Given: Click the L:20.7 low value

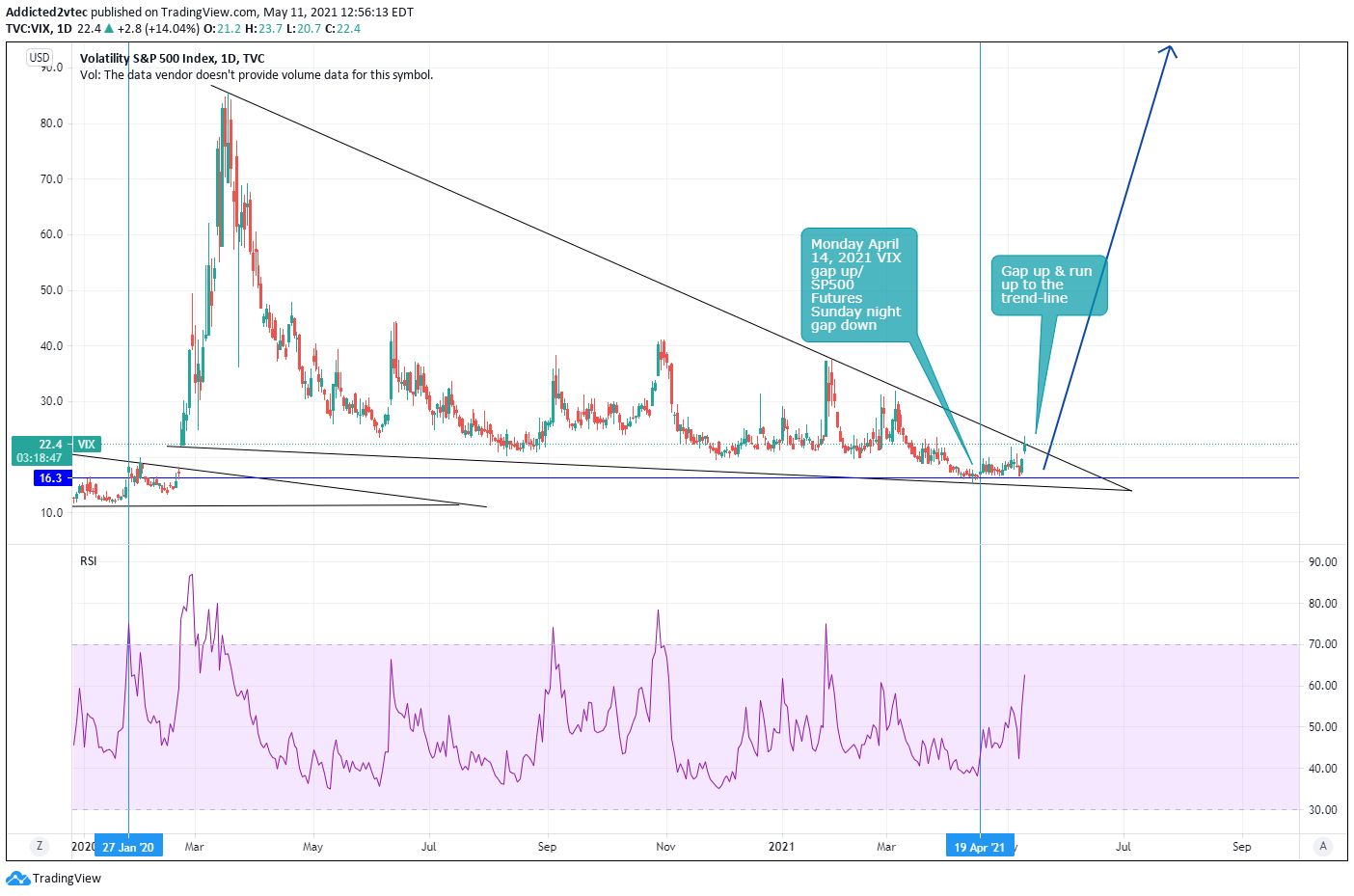Looking at the screenshot, I should (x=304, y=29).
